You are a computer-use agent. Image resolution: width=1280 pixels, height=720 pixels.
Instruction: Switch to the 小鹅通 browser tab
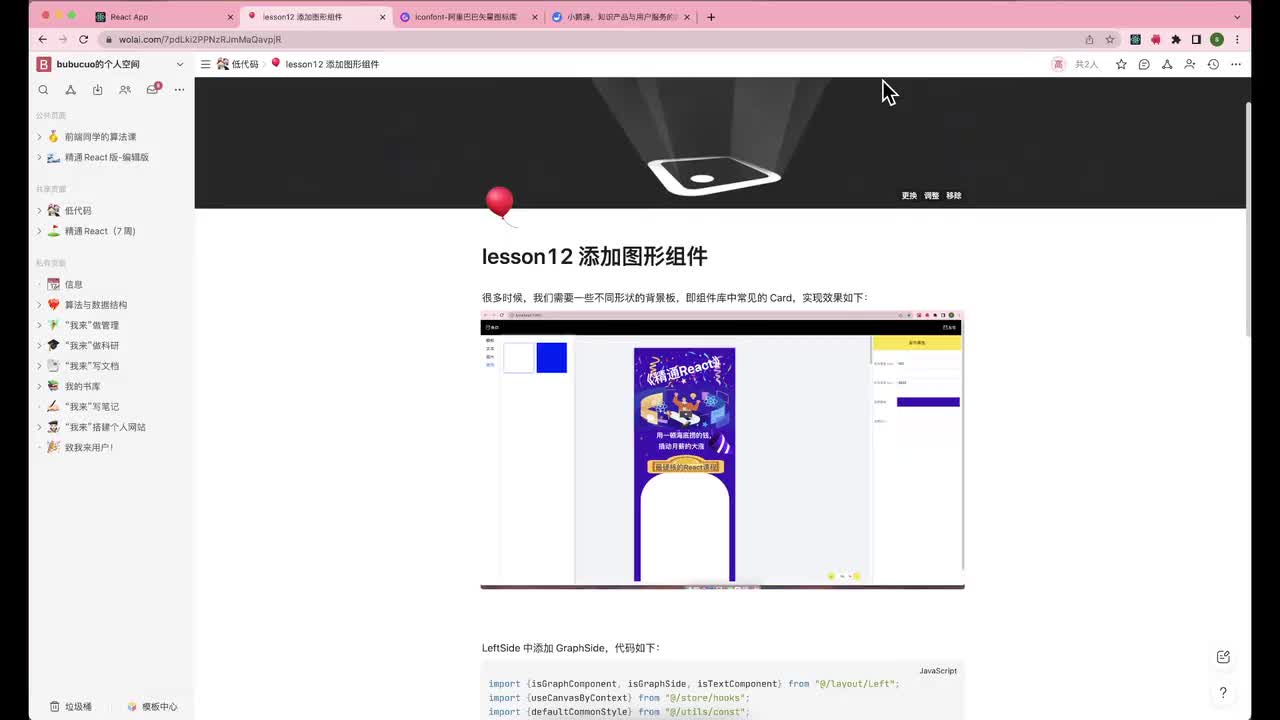[620, 17]
